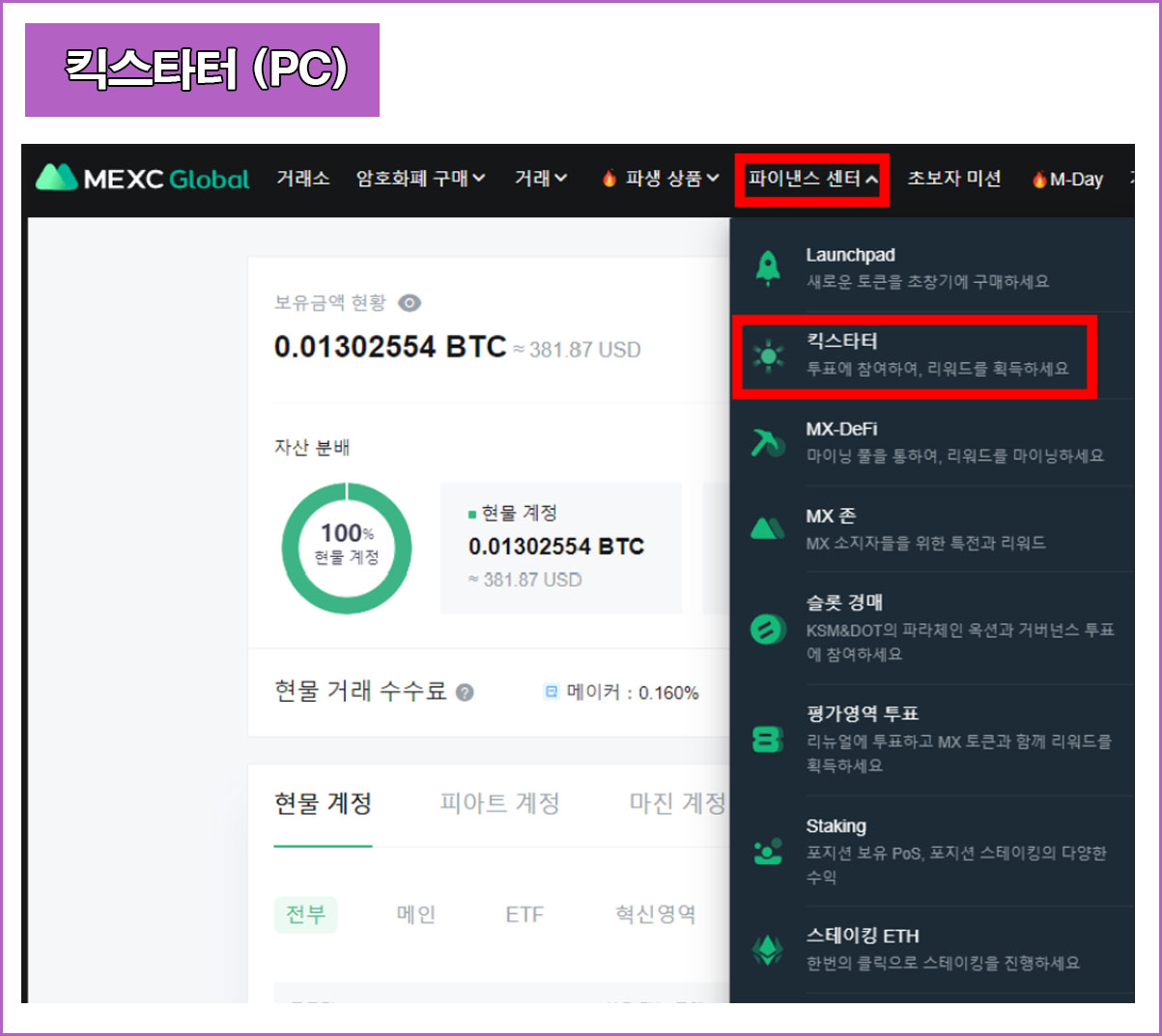Switch to the 마진 계정 tab
1162x1036 pixels.
(678, 803)
